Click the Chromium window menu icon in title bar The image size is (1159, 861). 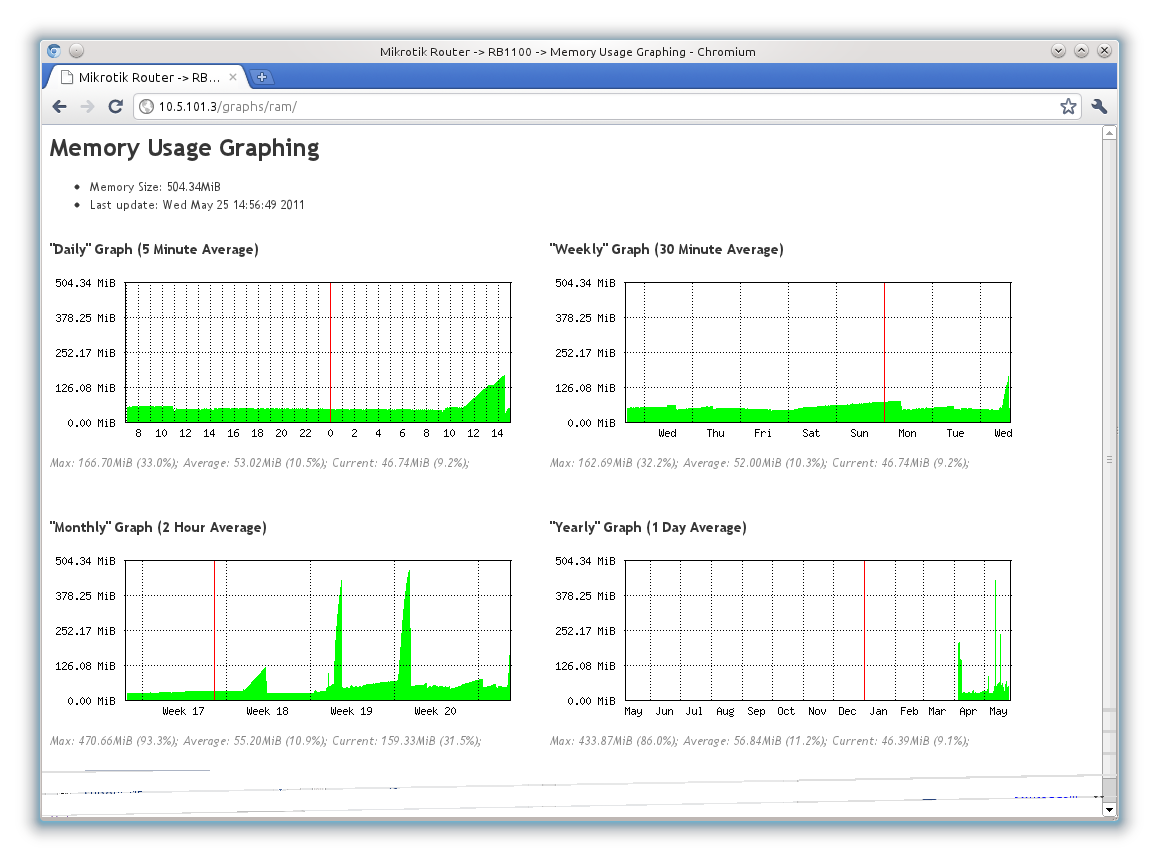(x=54, y=51)
